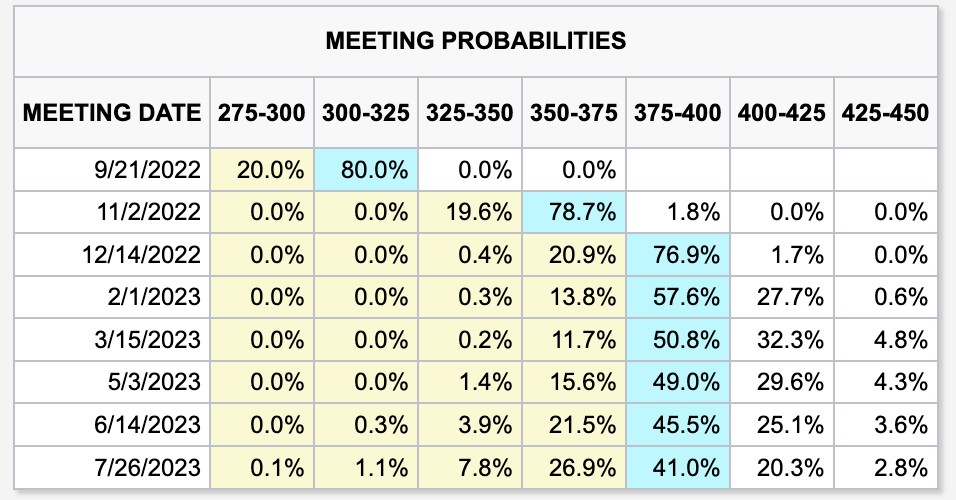Click the 275-300 column header
The image size is (956, 500).
(262, 112)
